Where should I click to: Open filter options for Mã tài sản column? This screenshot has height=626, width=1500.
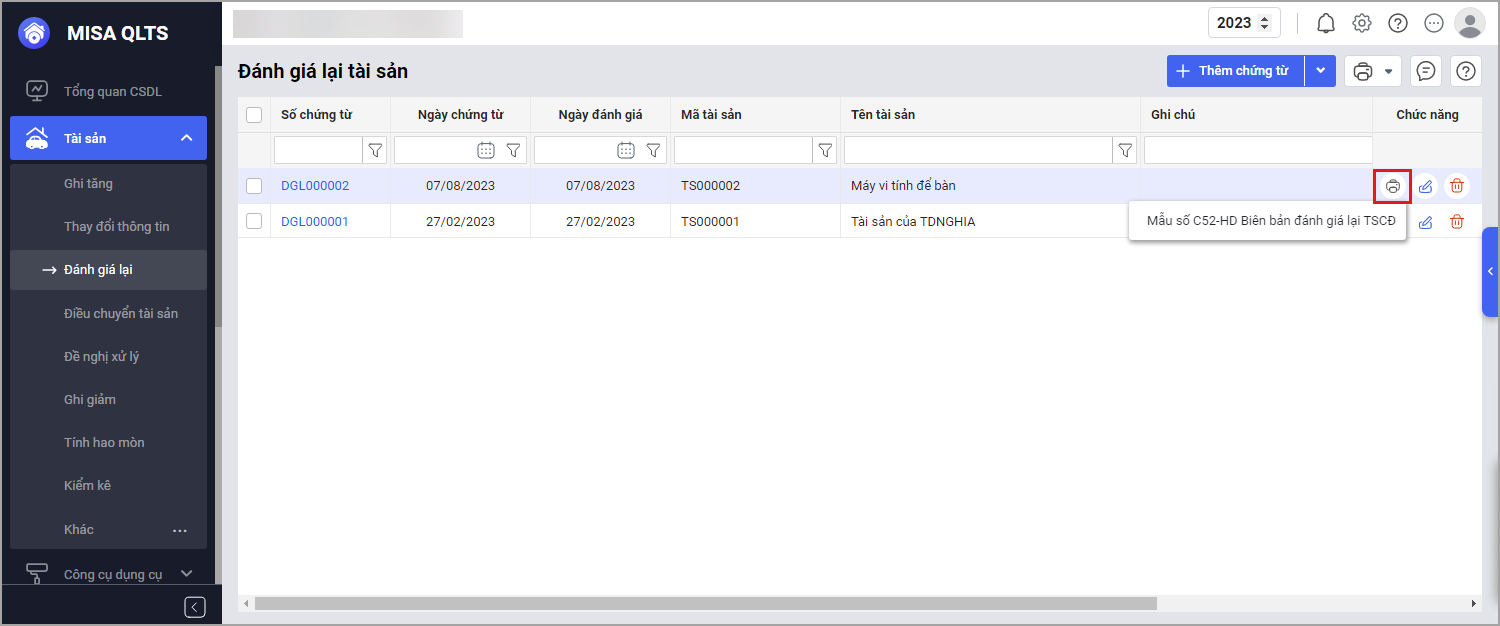(825, 150)
